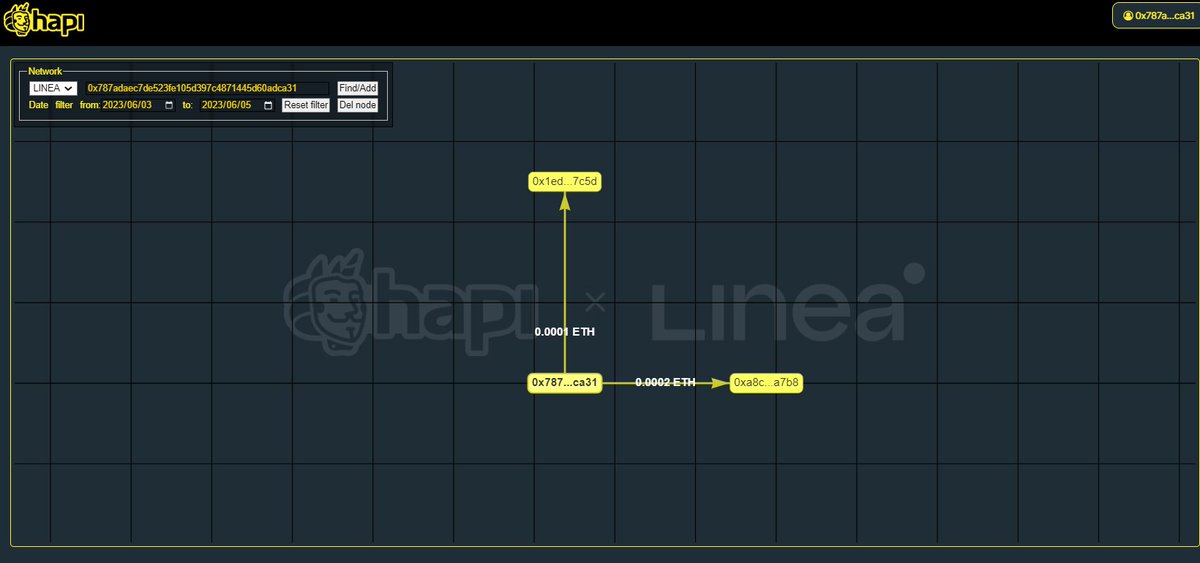Click the Del node button
Screen dimensions: 1200x563
(357, 105)
